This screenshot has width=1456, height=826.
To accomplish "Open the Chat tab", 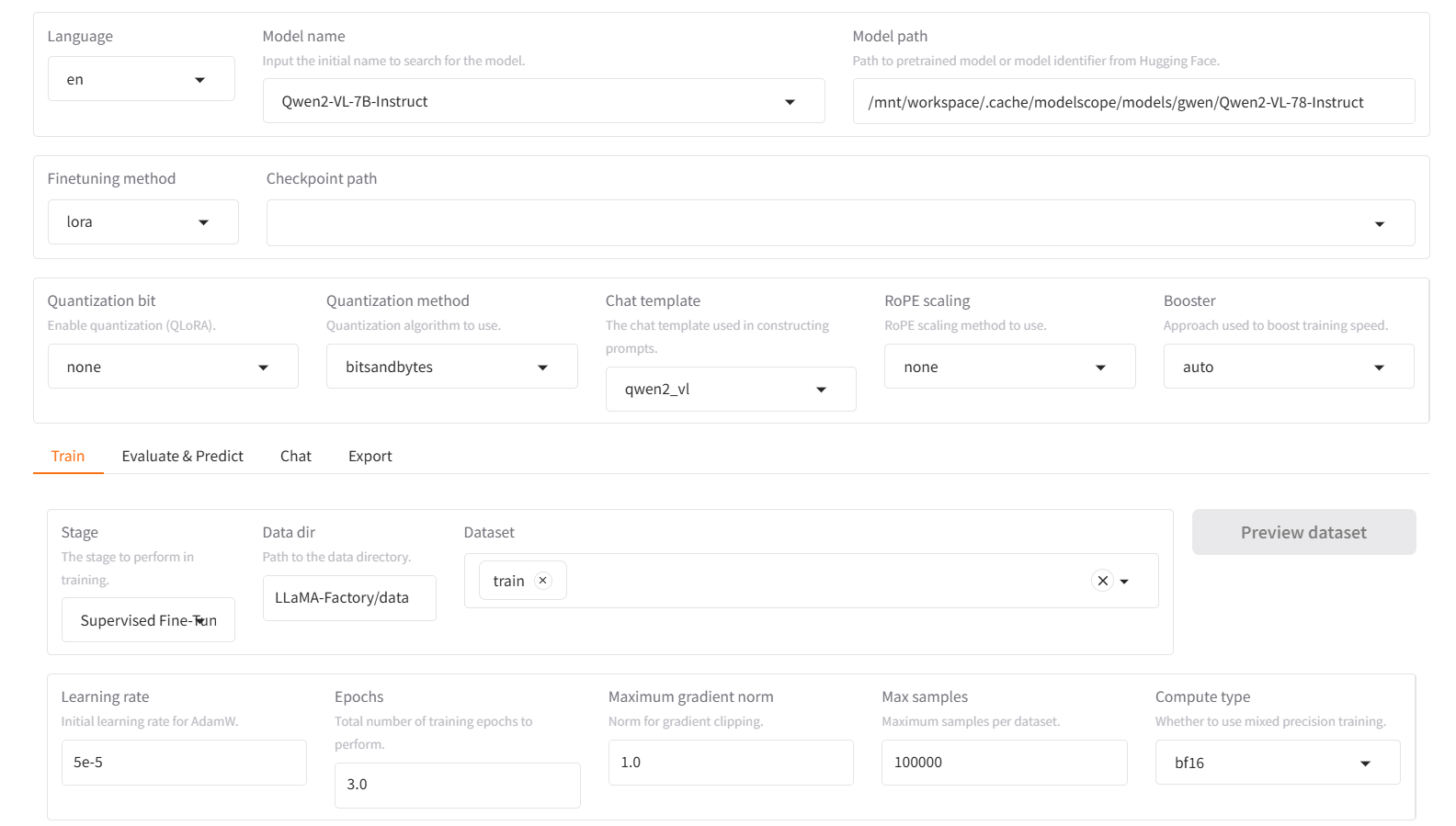I will coord(295,457).
